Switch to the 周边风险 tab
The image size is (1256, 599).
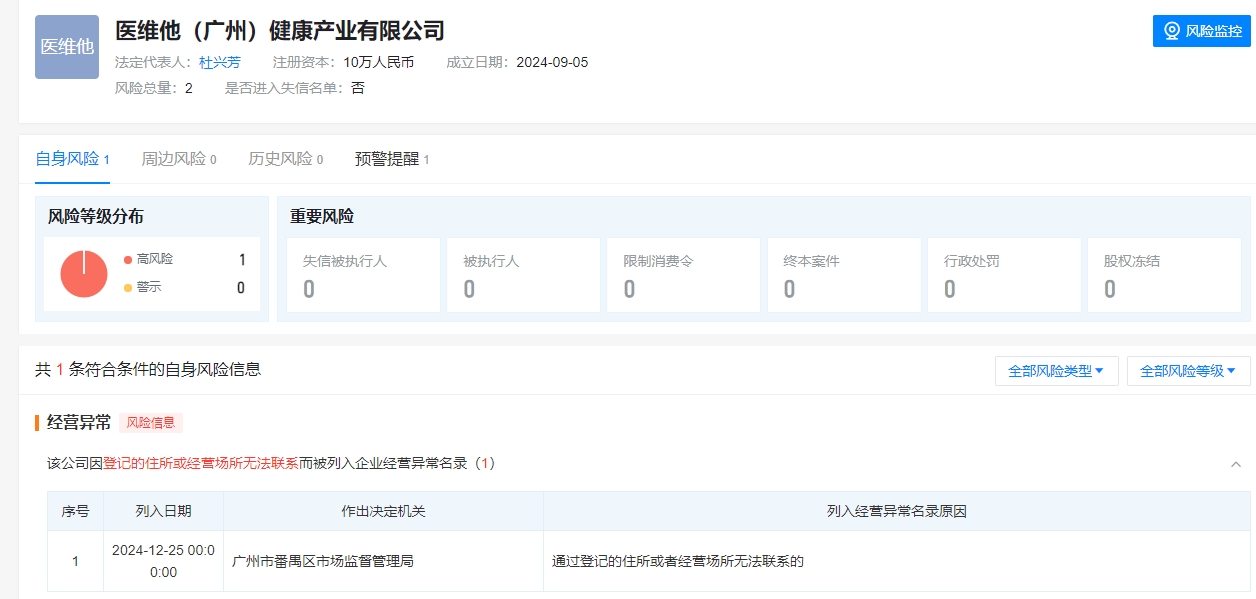coord(178,159)
